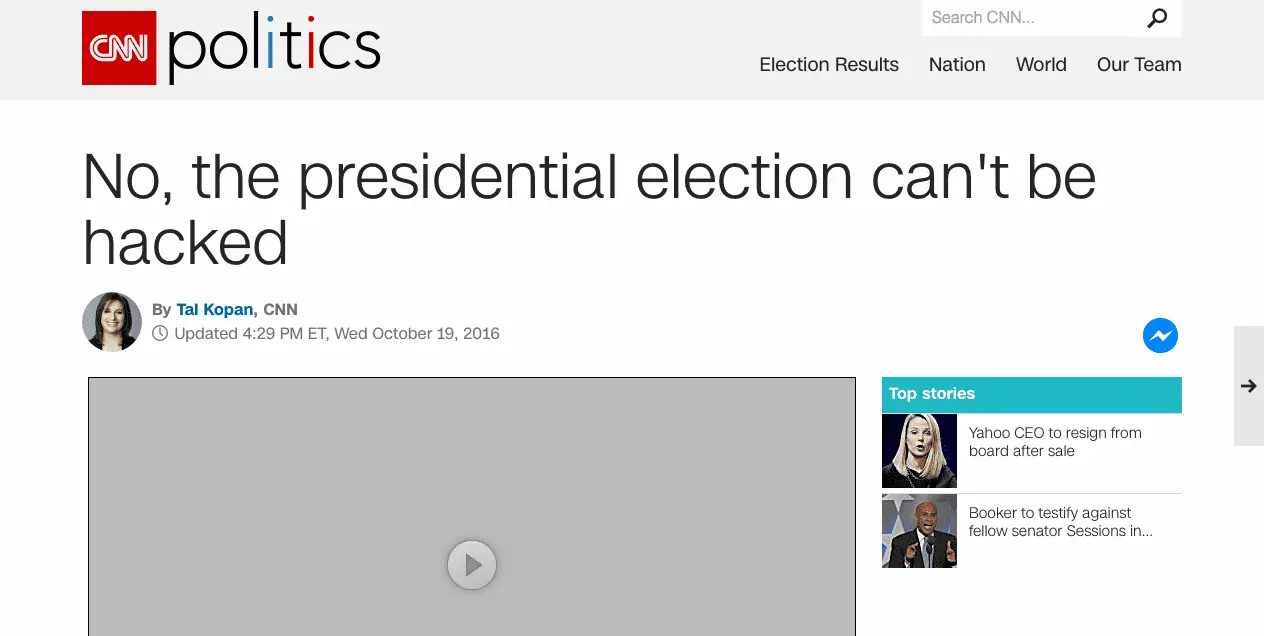Click the next article arrow
Viewport: 1264px width, 636px height.
point(1248,386)
